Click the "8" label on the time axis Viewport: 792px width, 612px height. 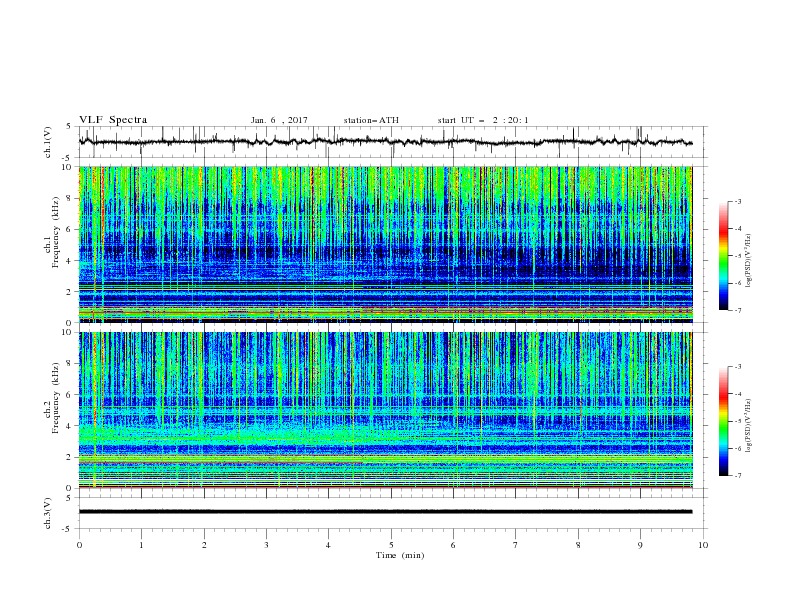(x=578, y=545)
